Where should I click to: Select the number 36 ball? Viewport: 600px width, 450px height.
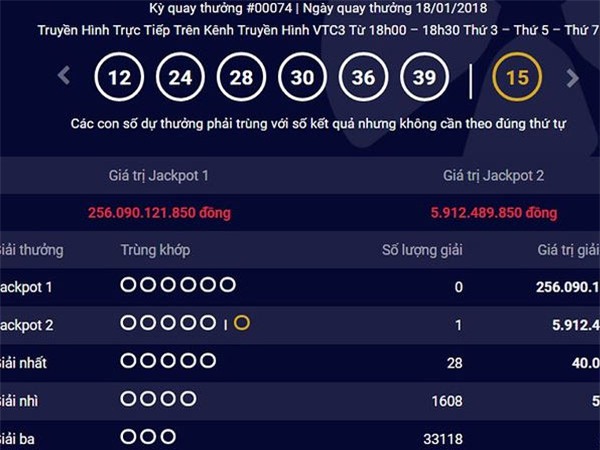coord(364,77)
